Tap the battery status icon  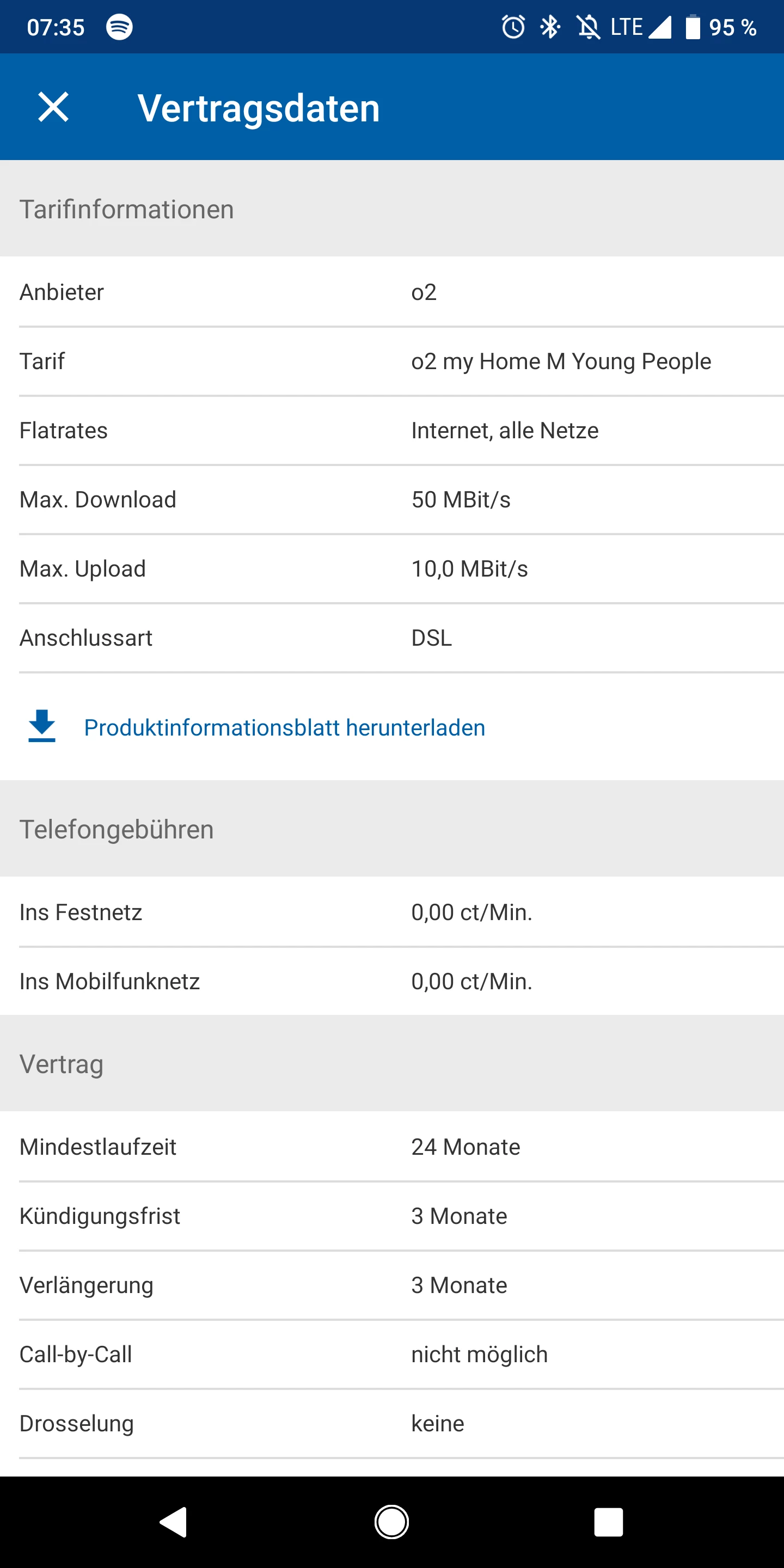(693, 27)
